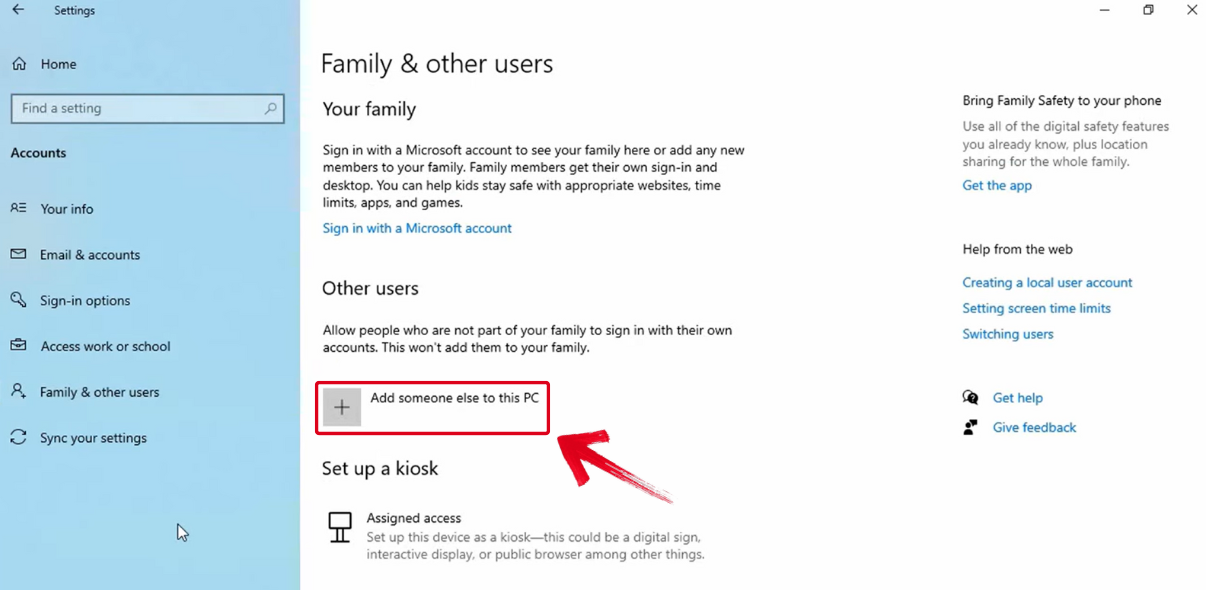Image resolution: width=1206 pixels, height=590 pixels.
Task: Open the Creating a local user account article
Action: click(x=1047, y=282)
